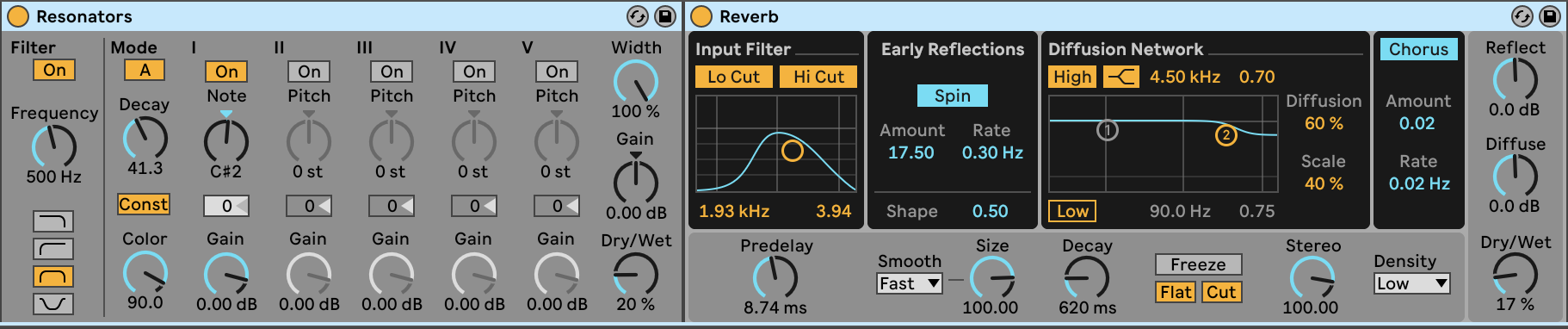
Task: Click the Resonators Dry/Wet knob
Action: pyautogui.click(x=635, y=276)
